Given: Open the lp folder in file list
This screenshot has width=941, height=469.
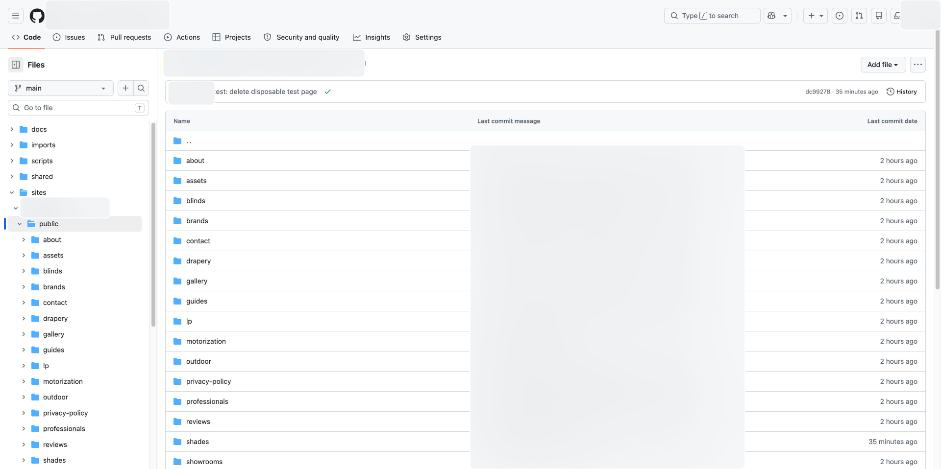Looking at the screenshot, I should [189, 321].
